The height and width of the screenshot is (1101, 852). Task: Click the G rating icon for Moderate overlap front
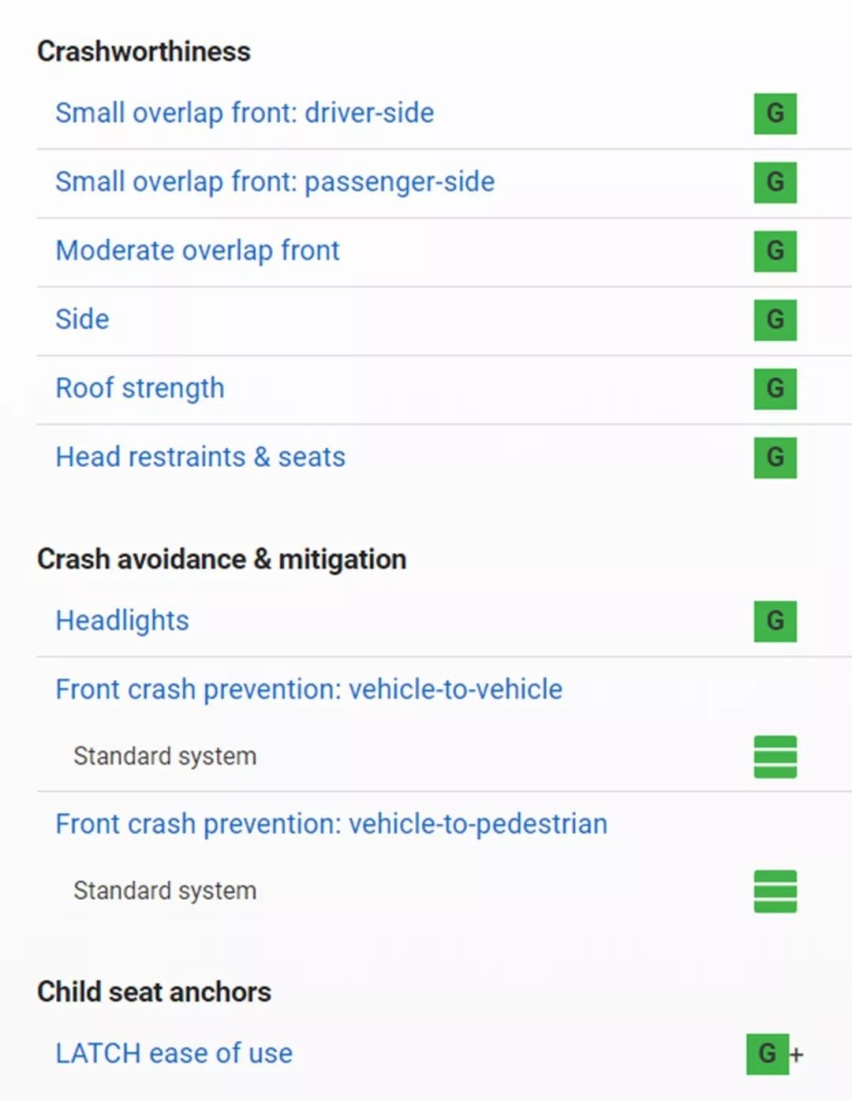pyautogui.click(x=775, y=251)
